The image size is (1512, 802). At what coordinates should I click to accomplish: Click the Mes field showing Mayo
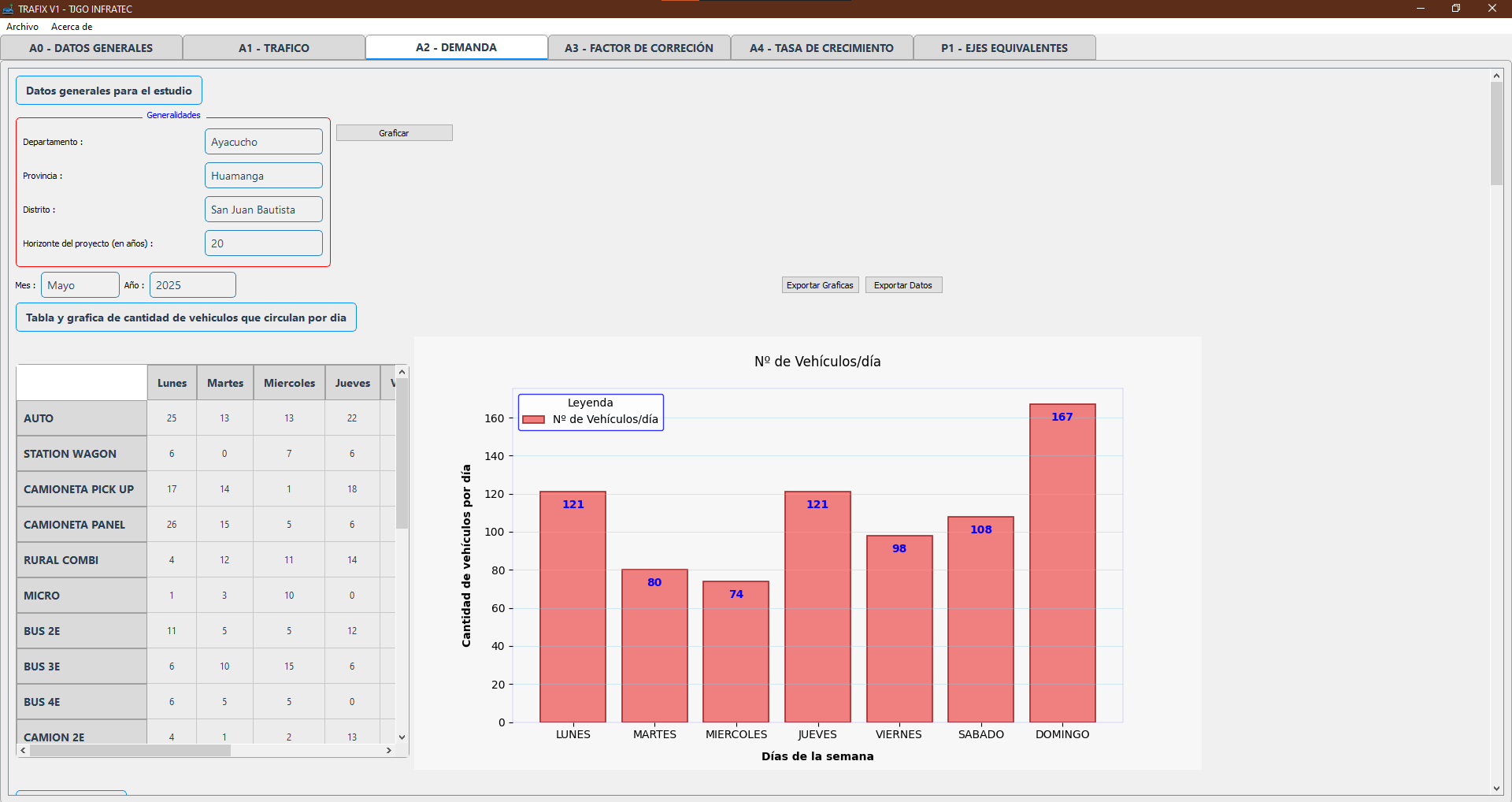click(80, 285)
